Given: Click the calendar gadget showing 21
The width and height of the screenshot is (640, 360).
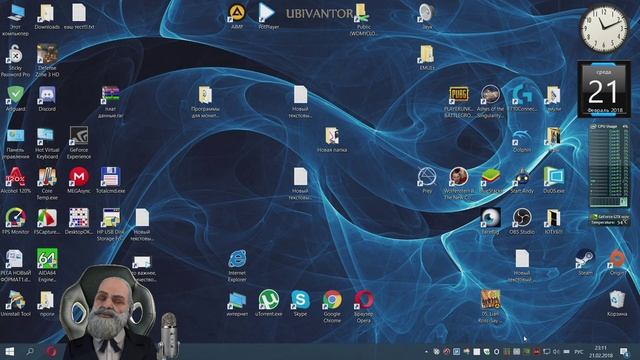Looking at the screenshot, I should (604, 90).
